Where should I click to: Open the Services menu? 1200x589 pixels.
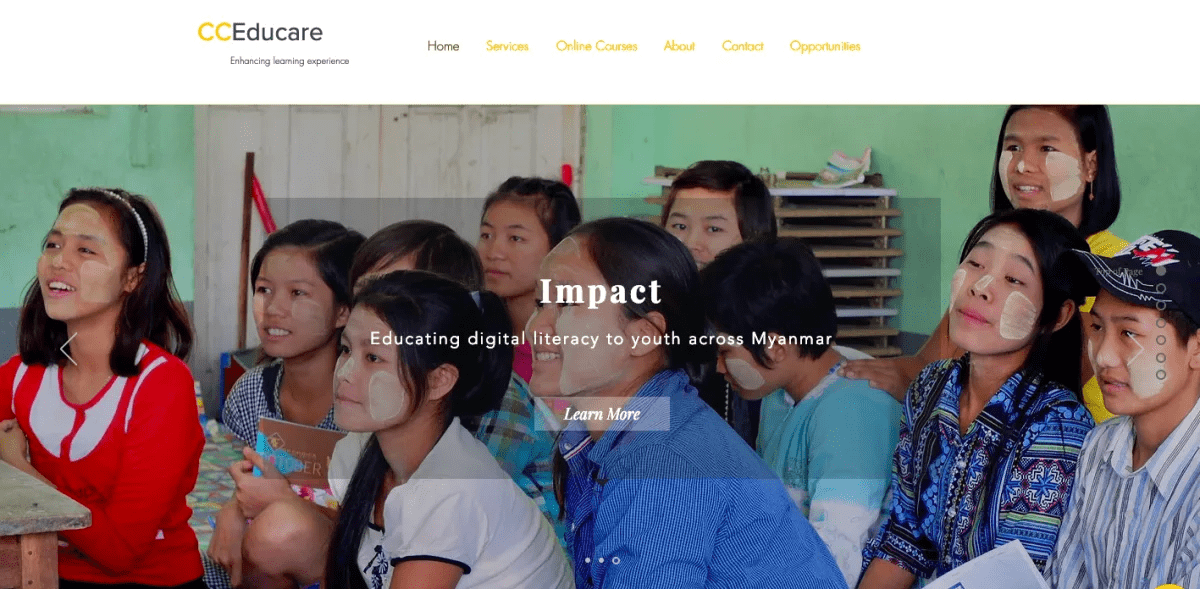click(507, 46)
